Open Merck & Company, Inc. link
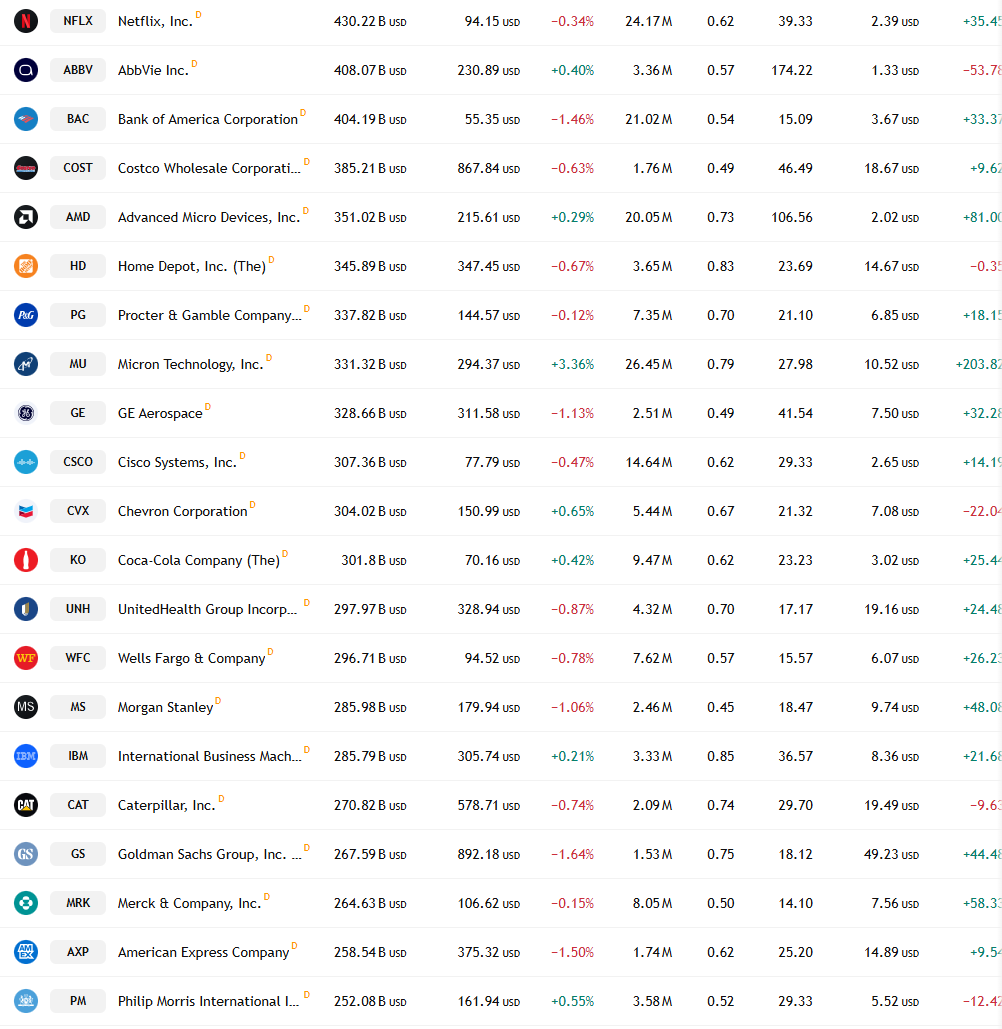This screenshot has height=1029, width=1002. (x=190, y=904)
